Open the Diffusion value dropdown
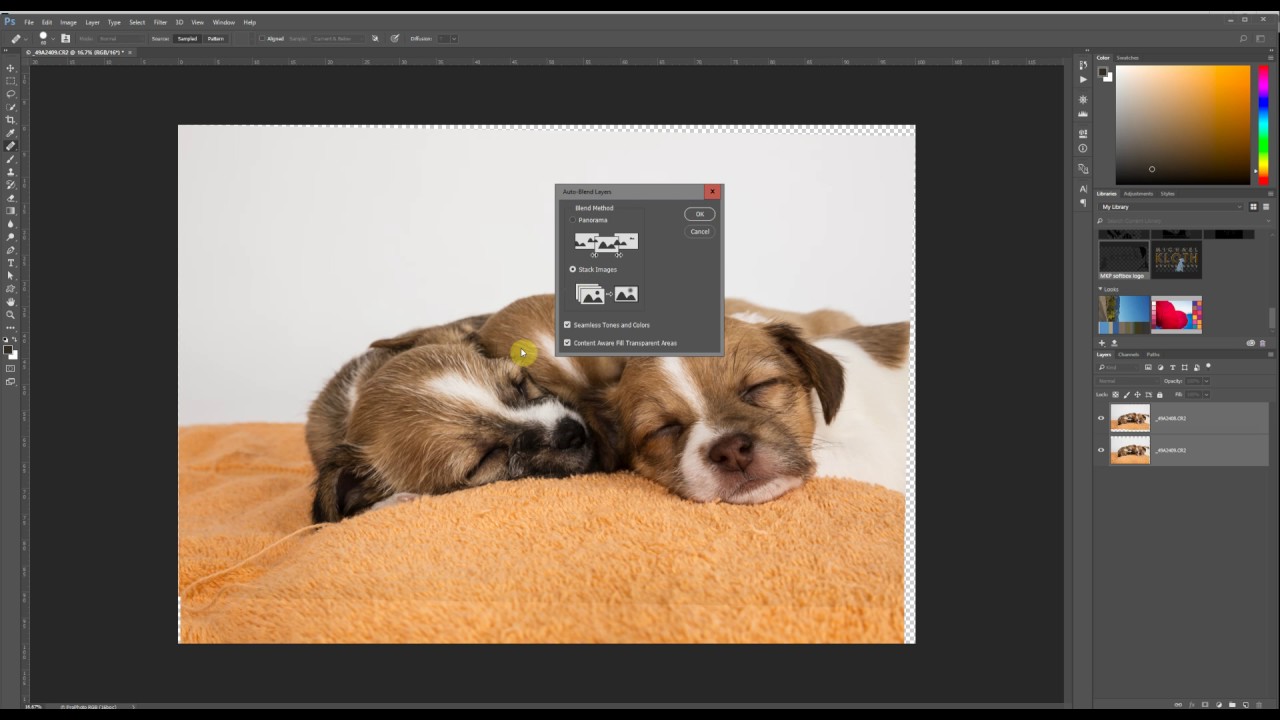 [454, 38]
